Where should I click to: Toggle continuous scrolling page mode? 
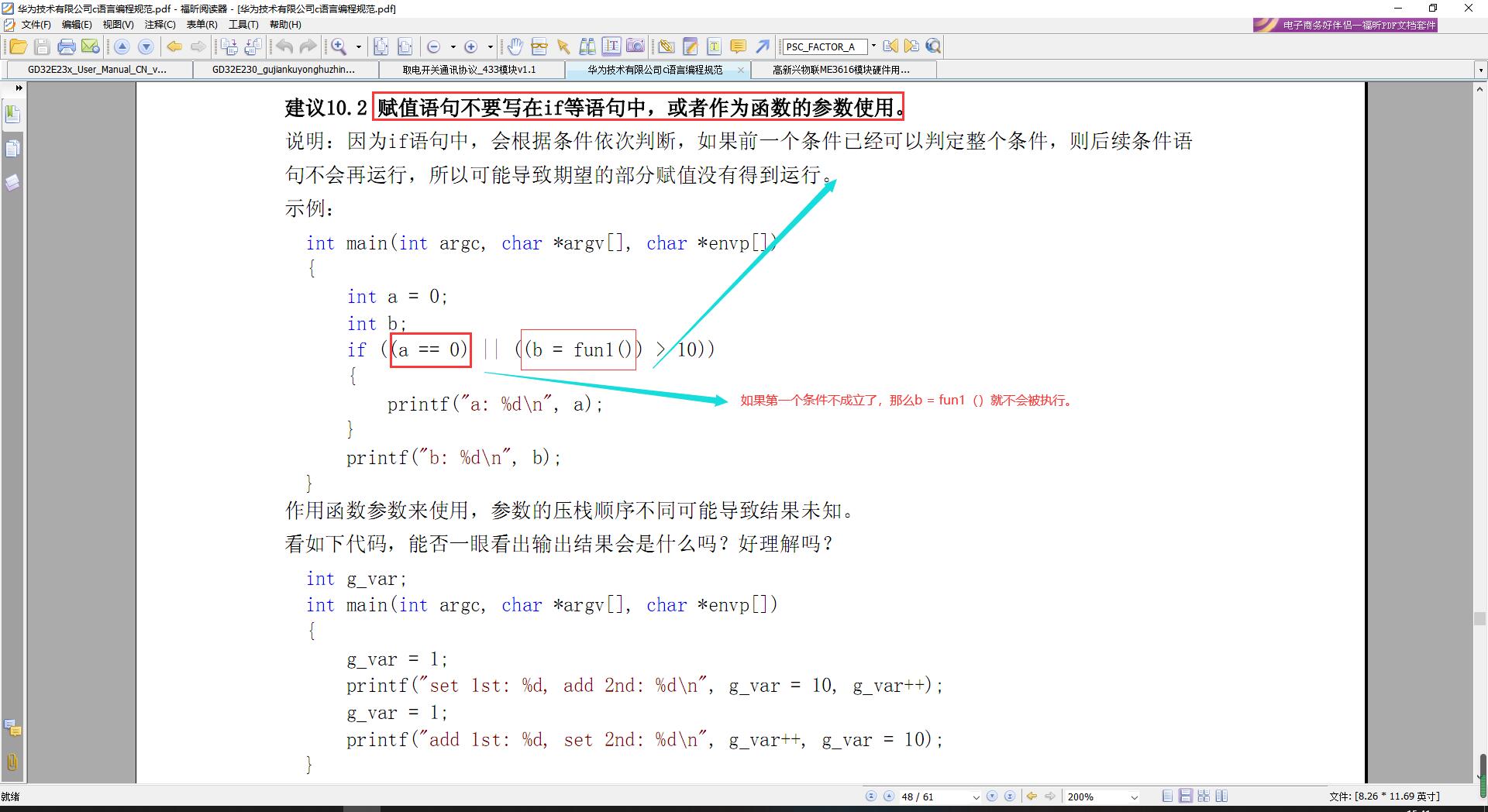coord(1185,796)
